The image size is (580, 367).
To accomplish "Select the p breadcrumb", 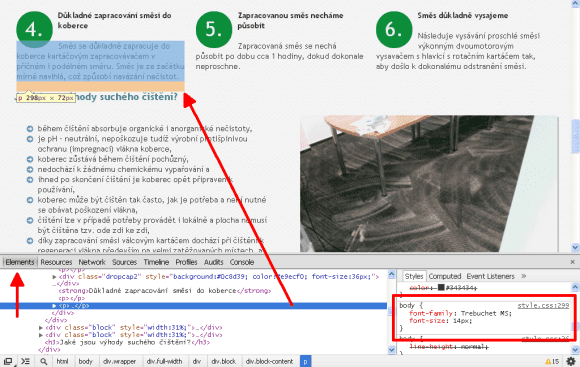I will click(x=306, y=361).
